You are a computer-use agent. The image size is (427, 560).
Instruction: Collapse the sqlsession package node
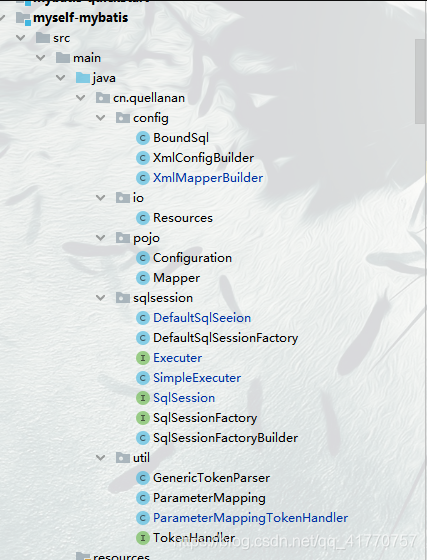[x=101, y=298]
